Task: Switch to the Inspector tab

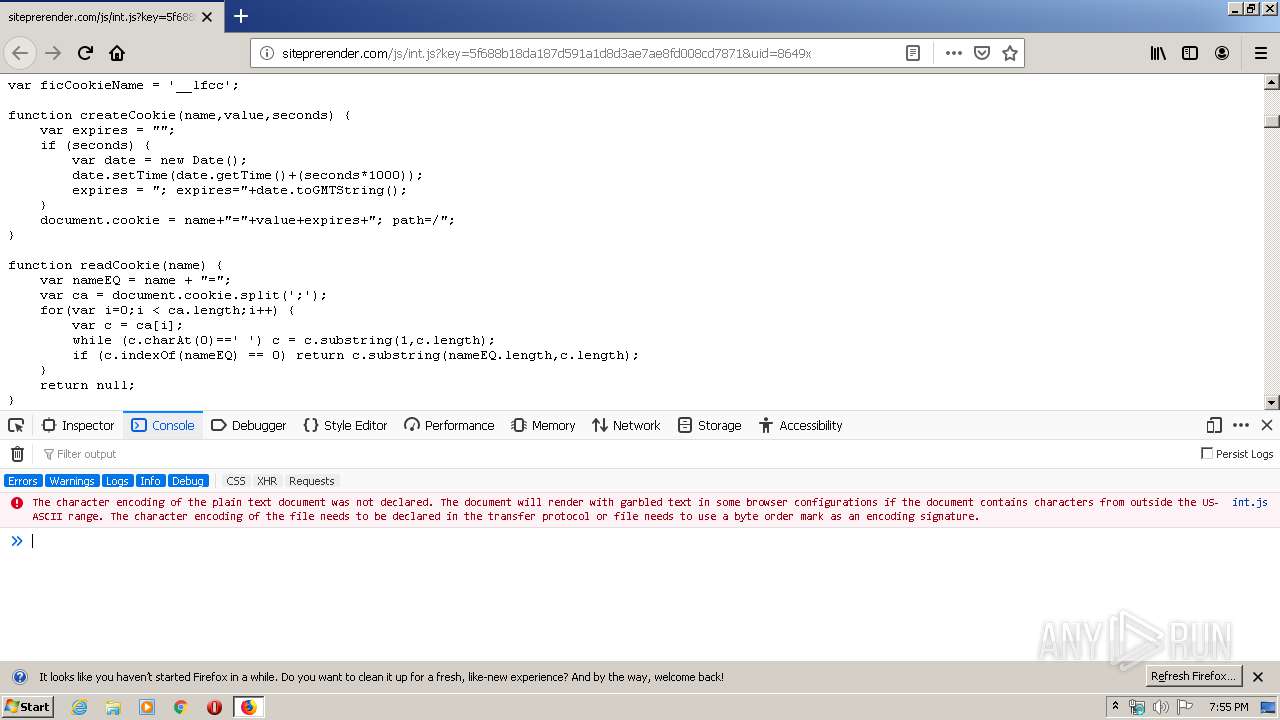Action: tap(78, 425)
